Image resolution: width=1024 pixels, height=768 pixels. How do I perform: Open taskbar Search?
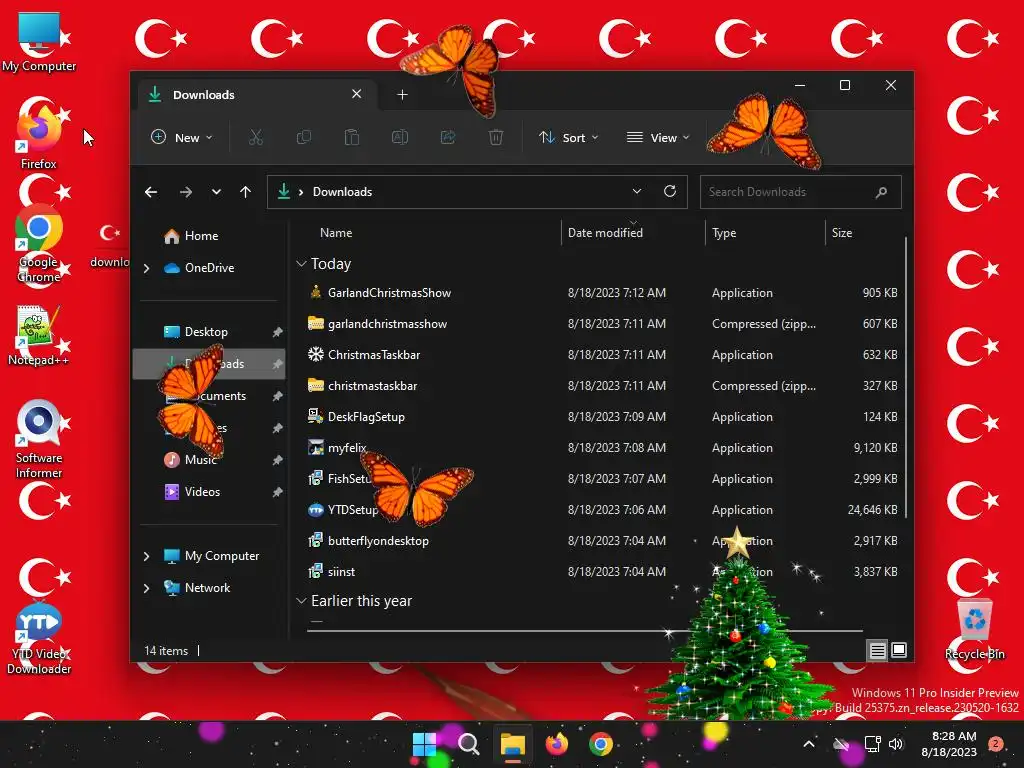click(x=468, y=744)
